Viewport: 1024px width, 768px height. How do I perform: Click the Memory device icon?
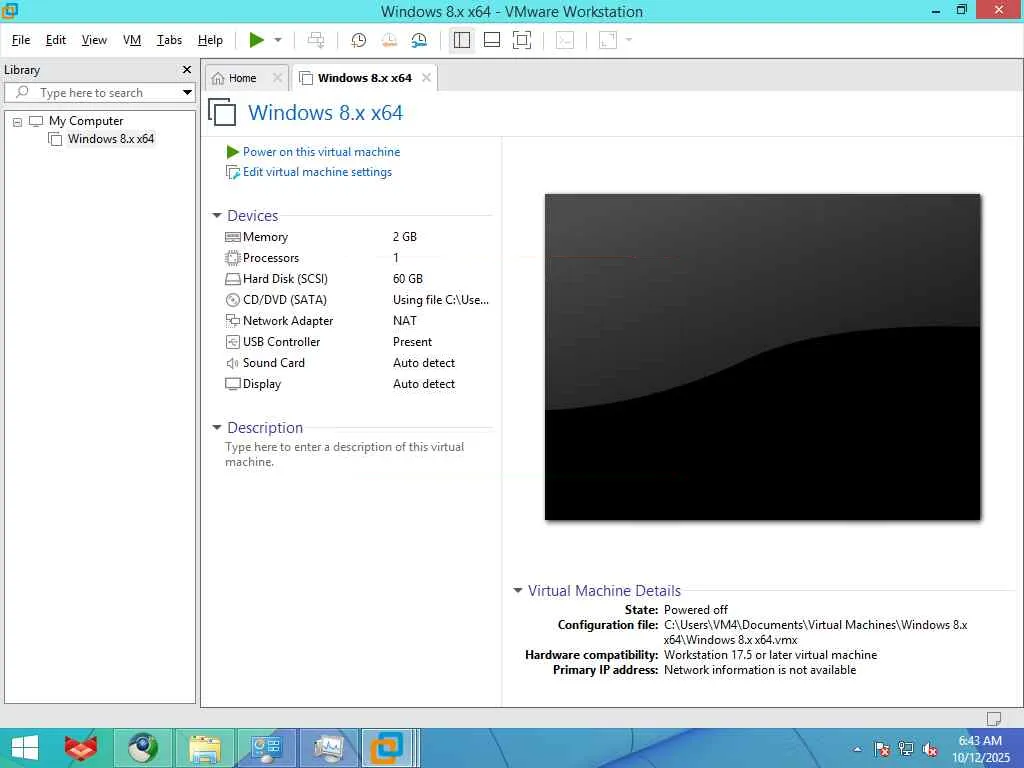tap(232, 237)
